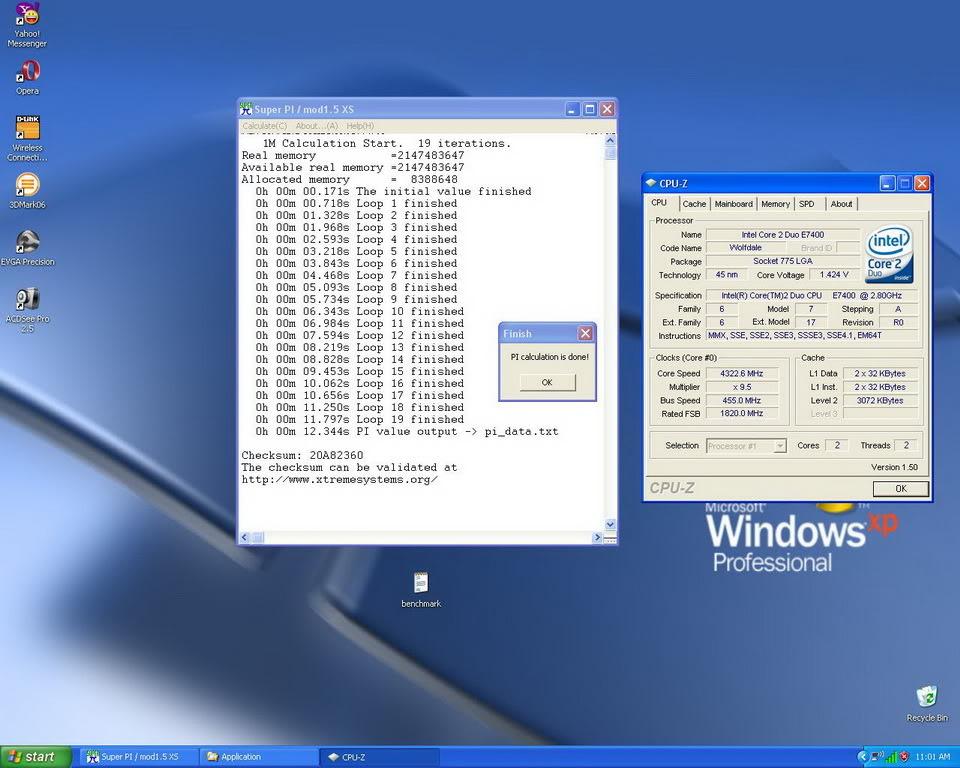Click the Technology value 45 nm
Image resolution: width=960 pixels, height=768 pixels.
[x=726, y=275]
